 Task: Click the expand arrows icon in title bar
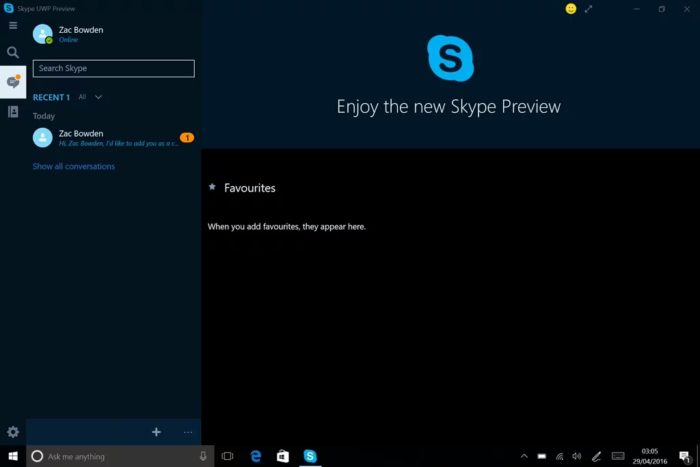point(589,9)
